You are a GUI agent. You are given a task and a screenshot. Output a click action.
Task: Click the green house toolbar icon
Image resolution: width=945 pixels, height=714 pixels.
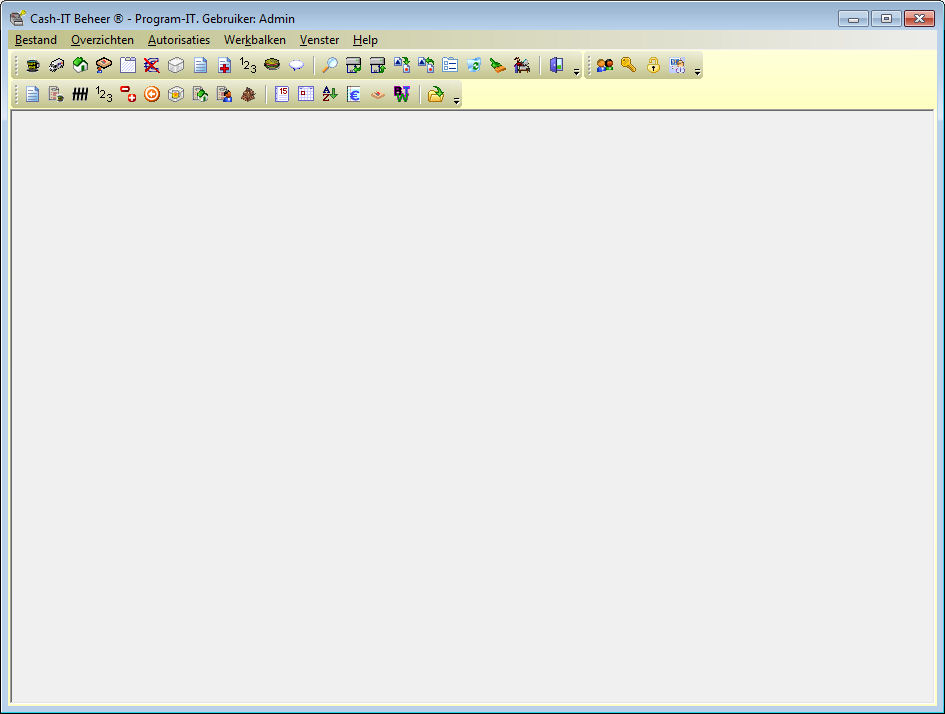pos(80,65)
